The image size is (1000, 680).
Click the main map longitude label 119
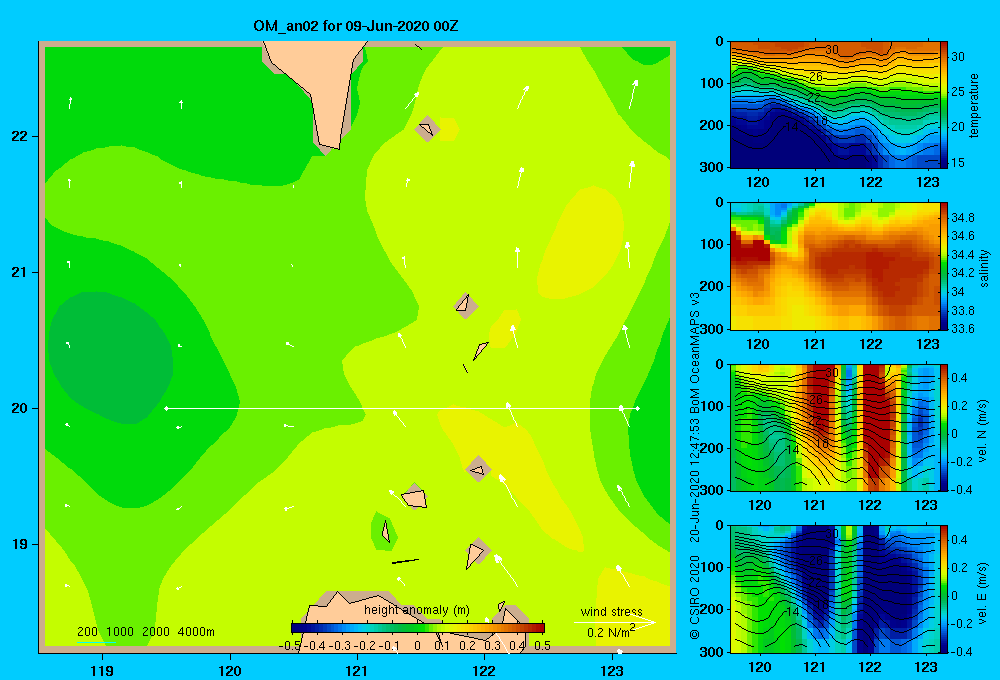tap(102, 671)
